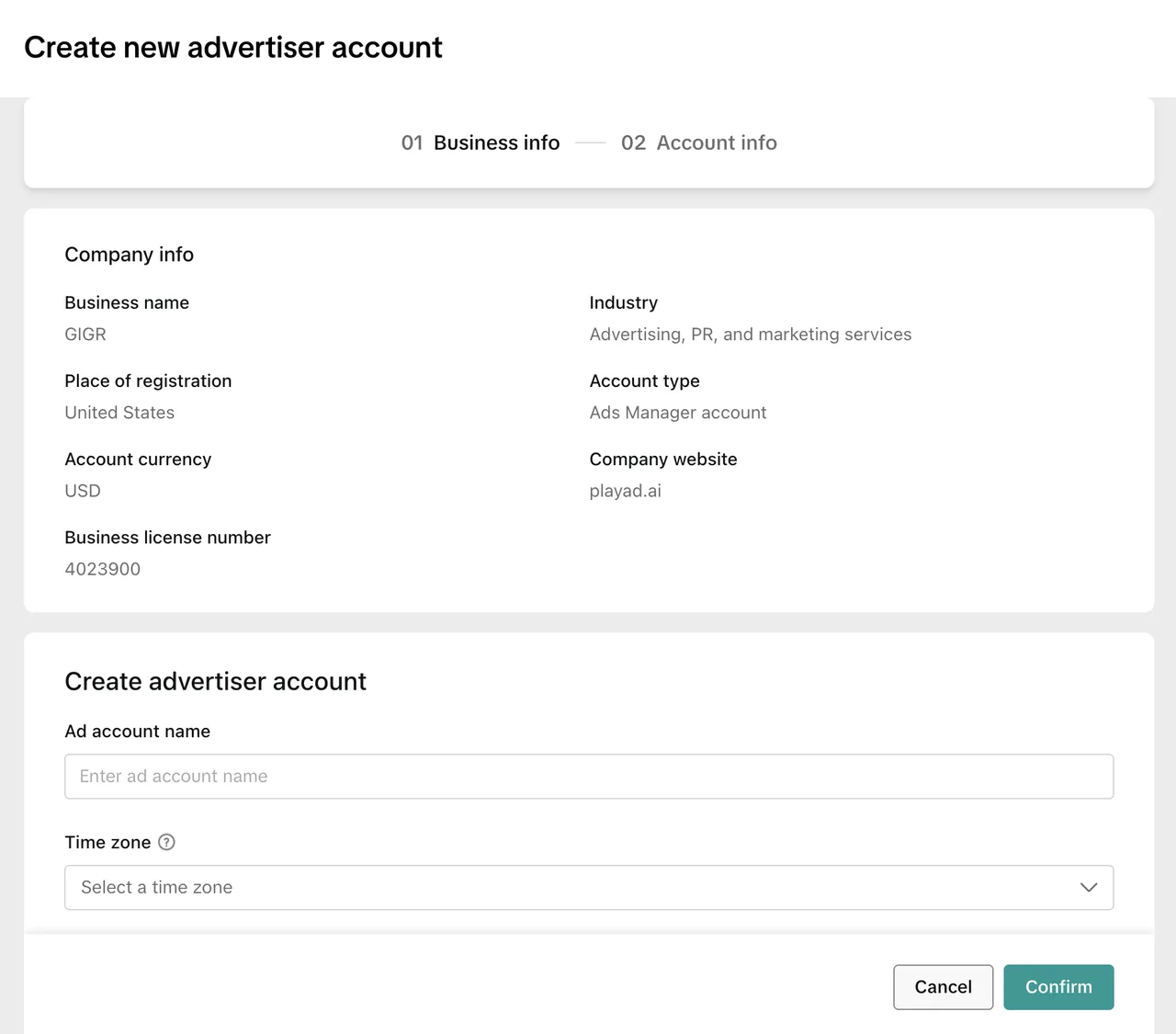Select the business name value GIGR

coord(85,335)
